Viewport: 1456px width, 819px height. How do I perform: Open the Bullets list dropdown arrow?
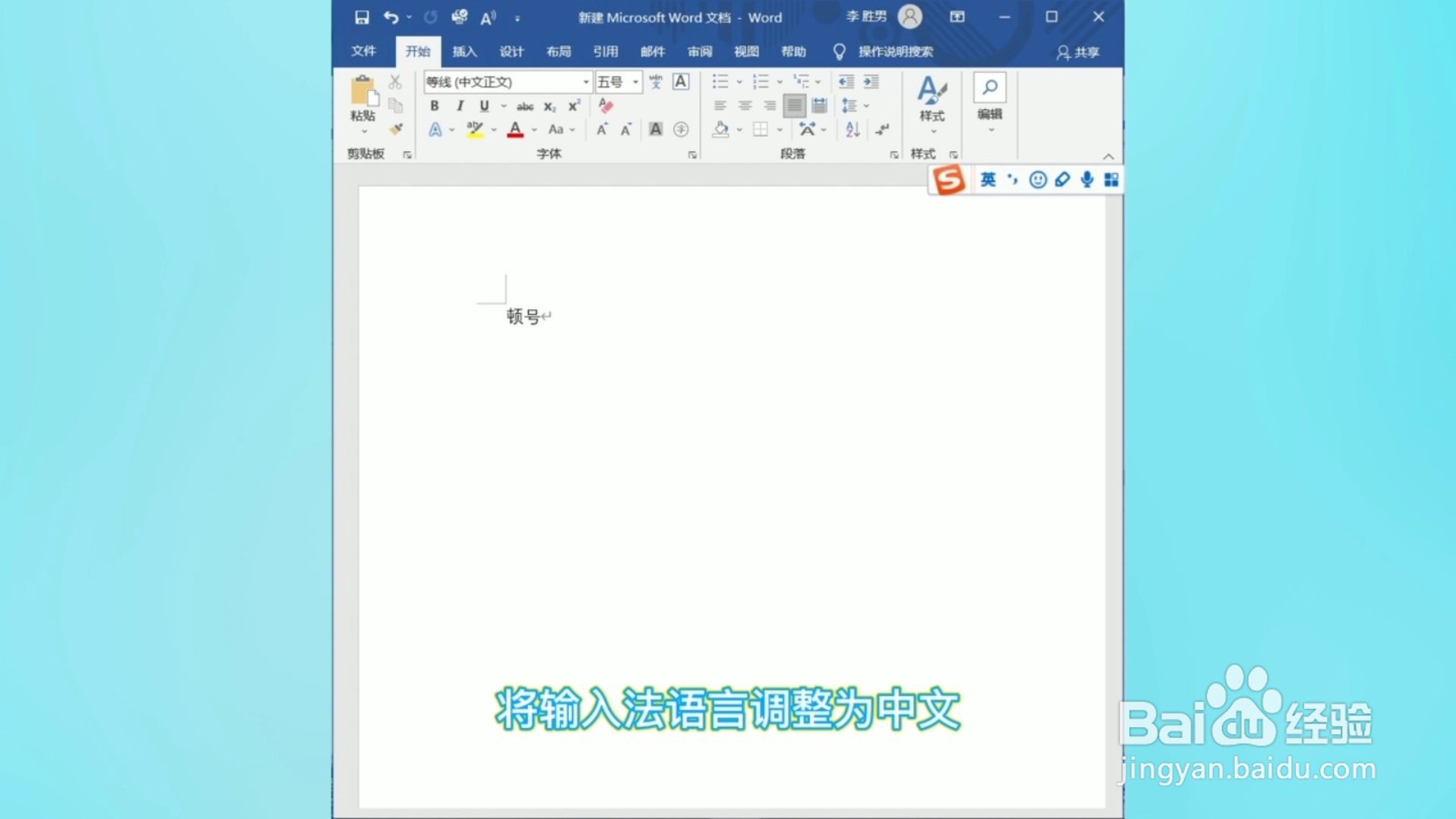pyautogui.click(x=739, y=82)
